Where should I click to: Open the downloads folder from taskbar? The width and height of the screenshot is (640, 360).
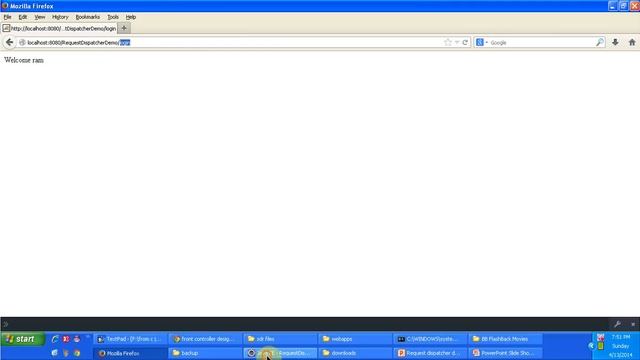tap(355, 353)
